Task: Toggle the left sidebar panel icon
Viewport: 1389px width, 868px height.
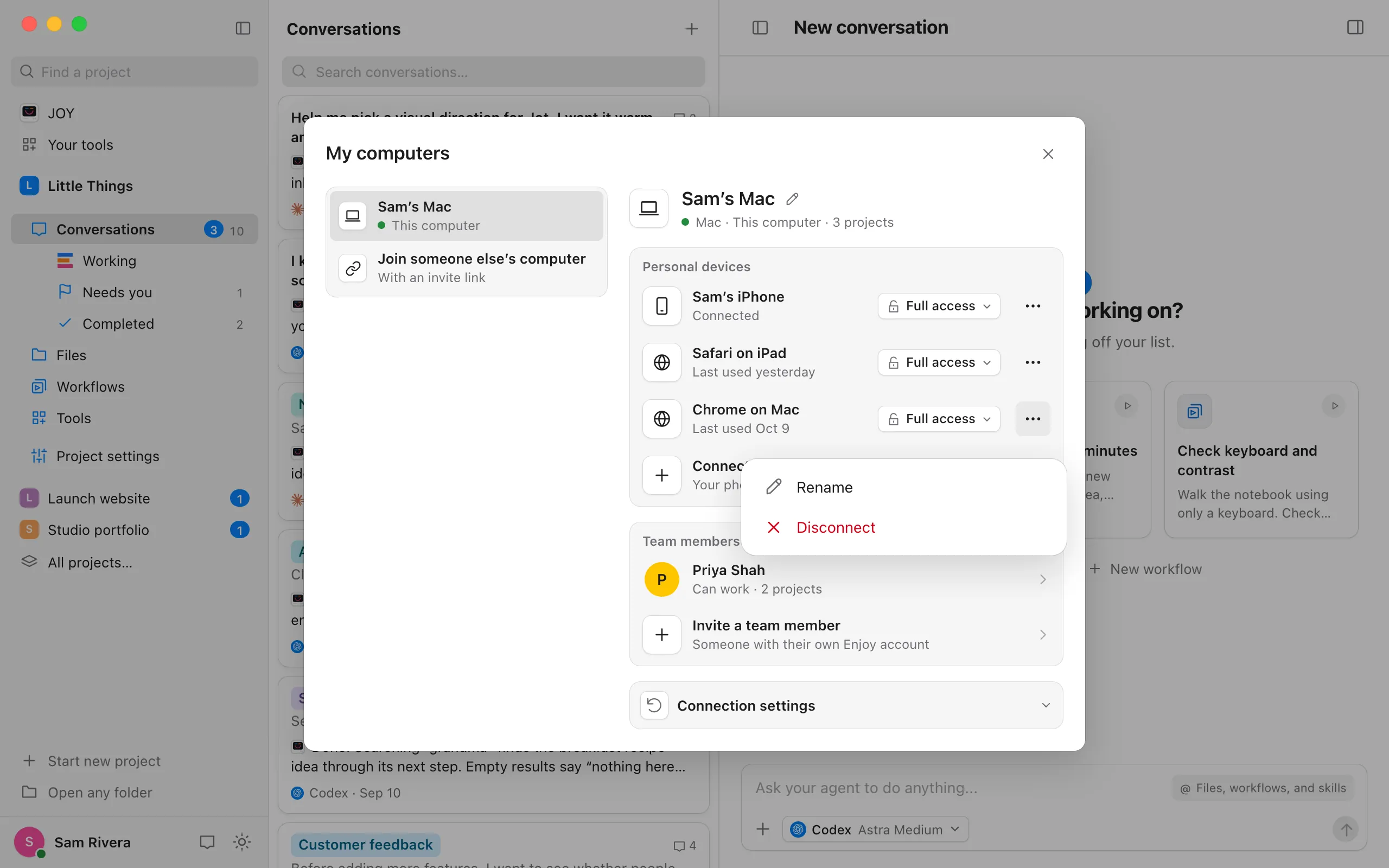Action: (243, 28)
